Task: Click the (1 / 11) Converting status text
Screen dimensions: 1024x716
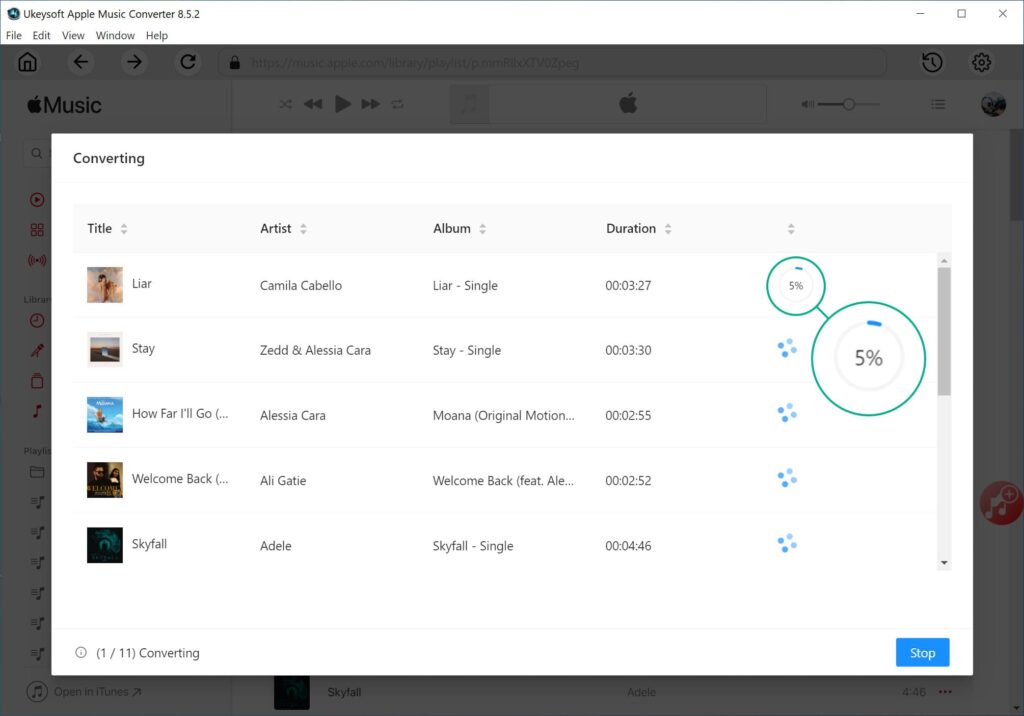Action: tap(148, 653)
